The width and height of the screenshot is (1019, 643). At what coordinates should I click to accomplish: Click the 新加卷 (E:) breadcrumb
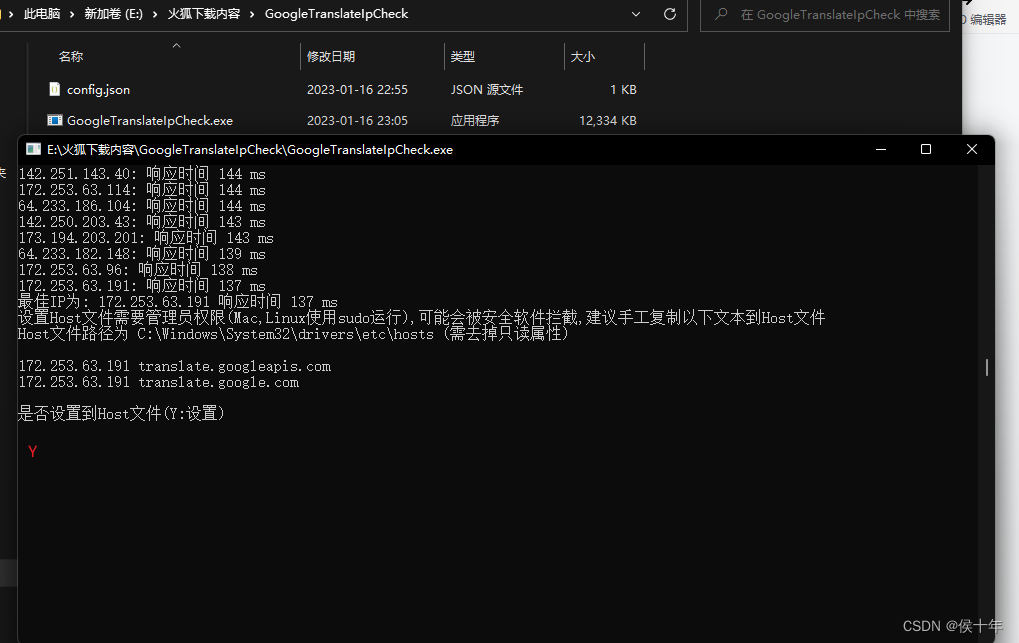pos(114,14)
